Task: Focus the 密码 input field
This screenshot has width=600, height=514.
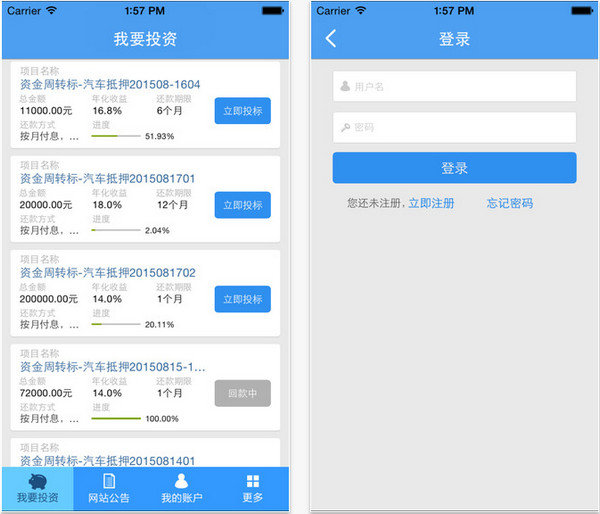Action: [454, 127]
